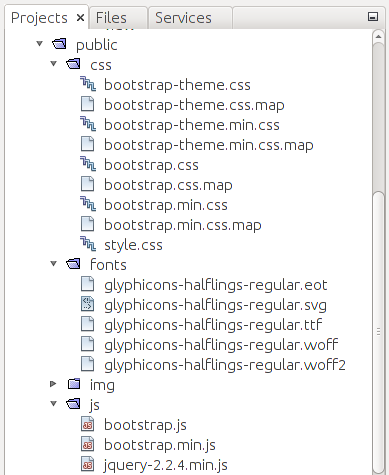
Task: Collapse the js folder
Action: tap(54, 404)
